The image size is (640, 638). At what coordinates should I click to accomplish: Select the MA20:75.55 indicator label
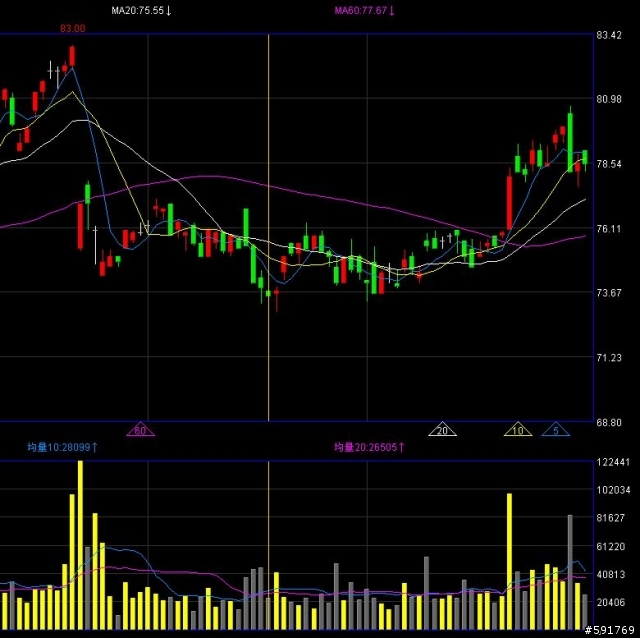click(141, 11)
